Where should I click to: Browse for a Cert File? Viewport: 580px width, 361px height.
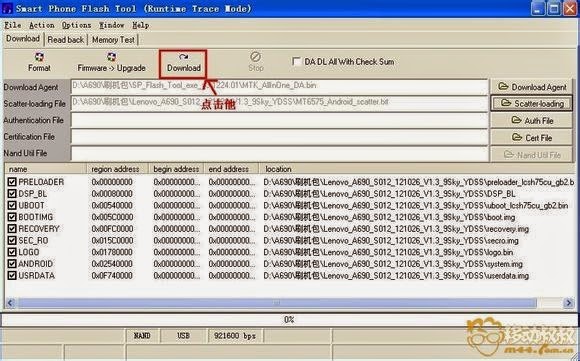(532, 138)
